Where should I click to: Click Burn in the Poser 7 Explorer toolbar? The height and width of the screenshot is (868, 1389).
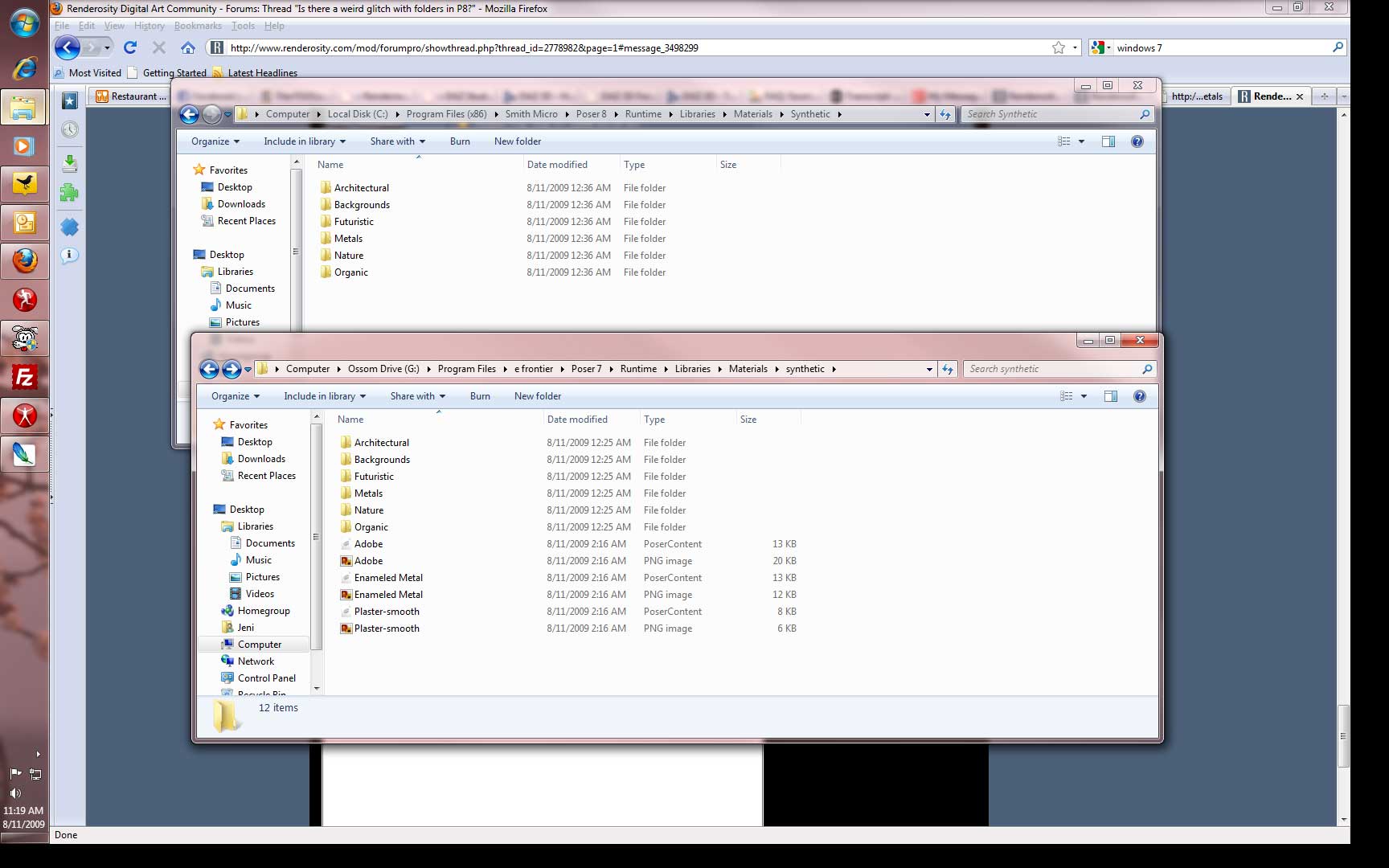(480, 396)
